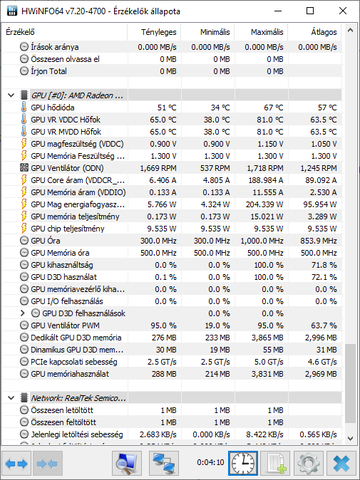This screenshot has width=360, height=480.
Task: Collapse the Network: RealTek Semico... group
Action: [x=11, y=398]
